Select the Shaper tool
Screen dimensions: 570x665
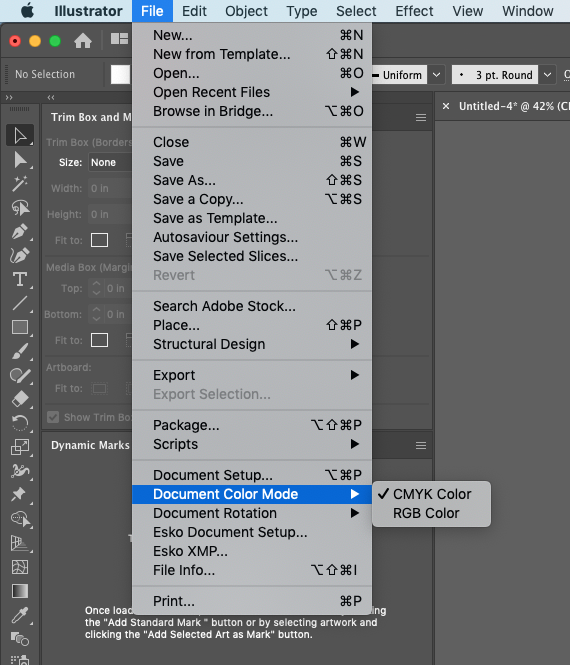click(x=20, y=375)
